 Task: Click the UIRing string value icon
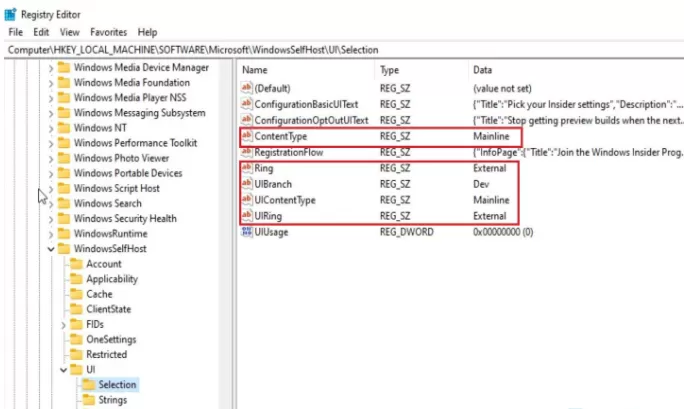tap(247, 216)
